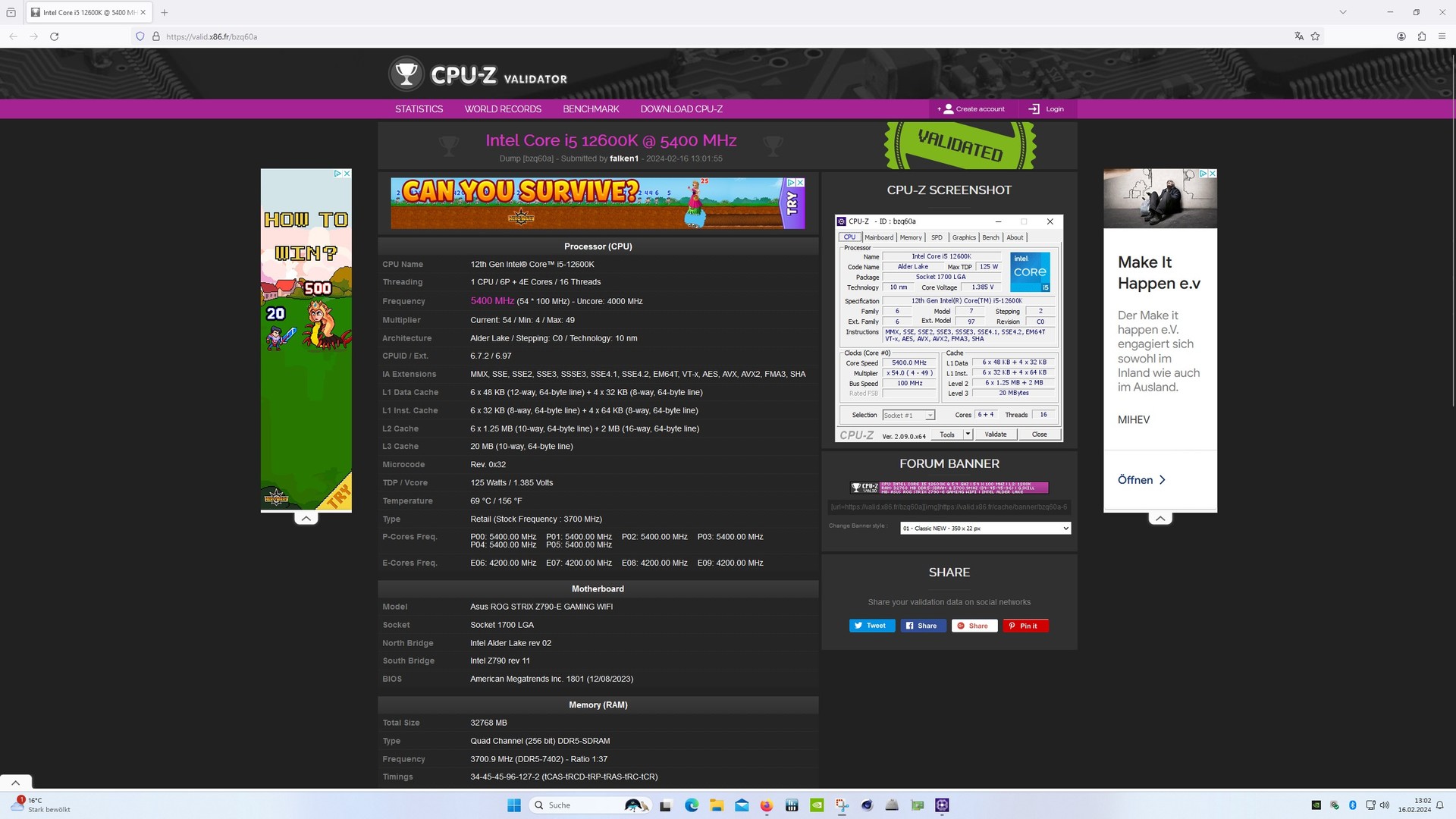Image resolution: width=1456 pixels, height=819 pixels.
Task: Open the Windows Start menu
Action: point(513,805)
